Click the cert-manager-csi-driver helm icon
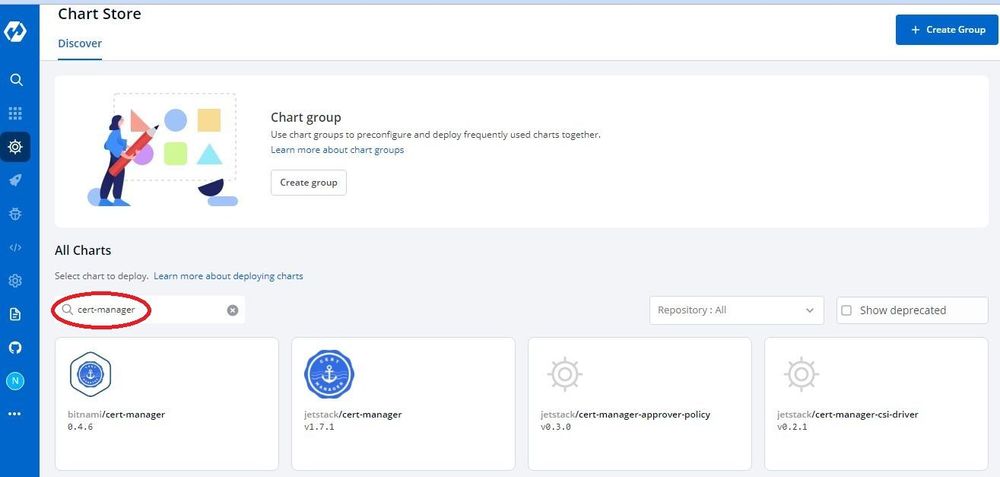Screen dimensions: 1000x477 click(801, 374)
